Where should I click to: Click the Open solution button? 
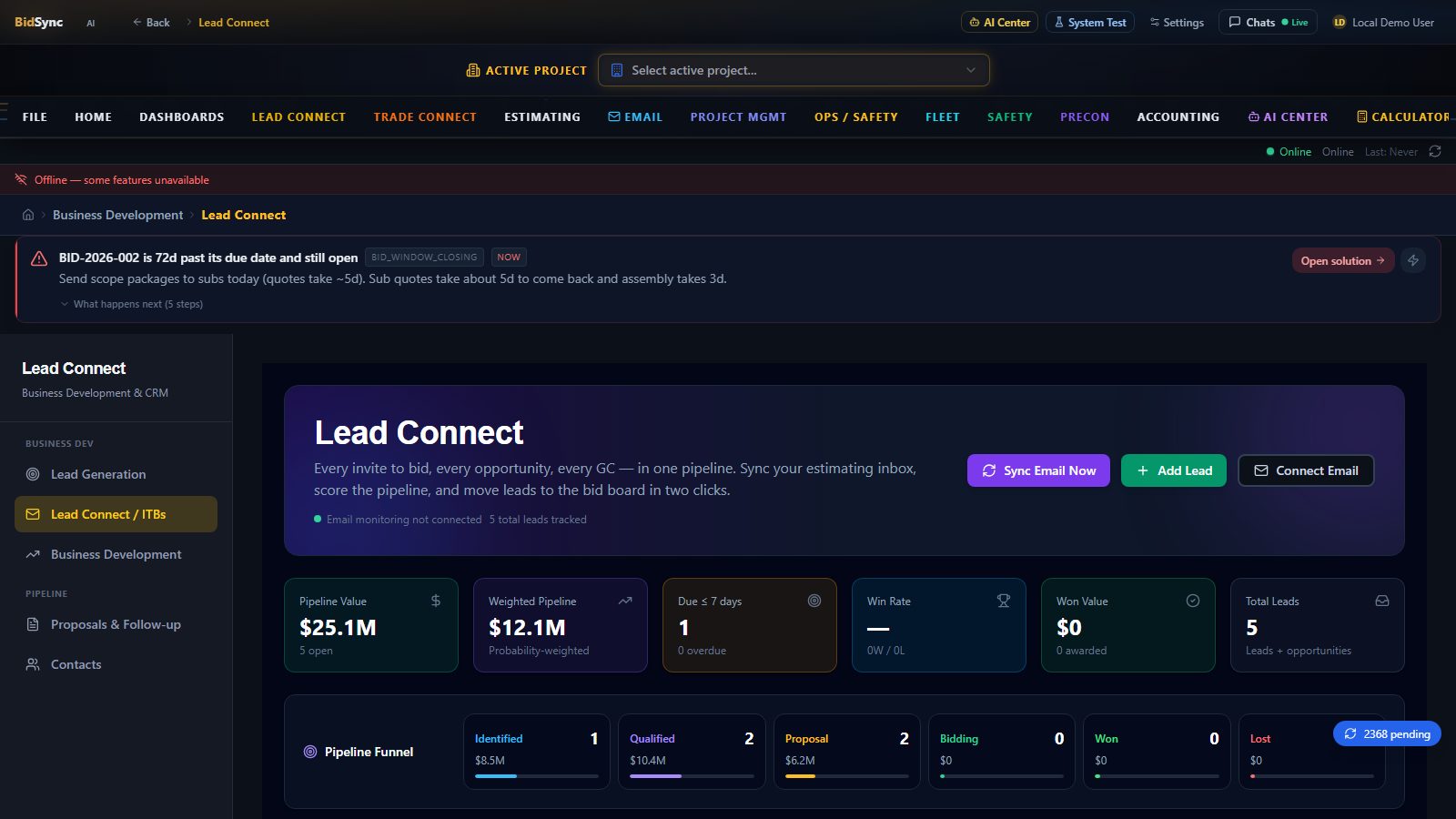(1343, 260)
